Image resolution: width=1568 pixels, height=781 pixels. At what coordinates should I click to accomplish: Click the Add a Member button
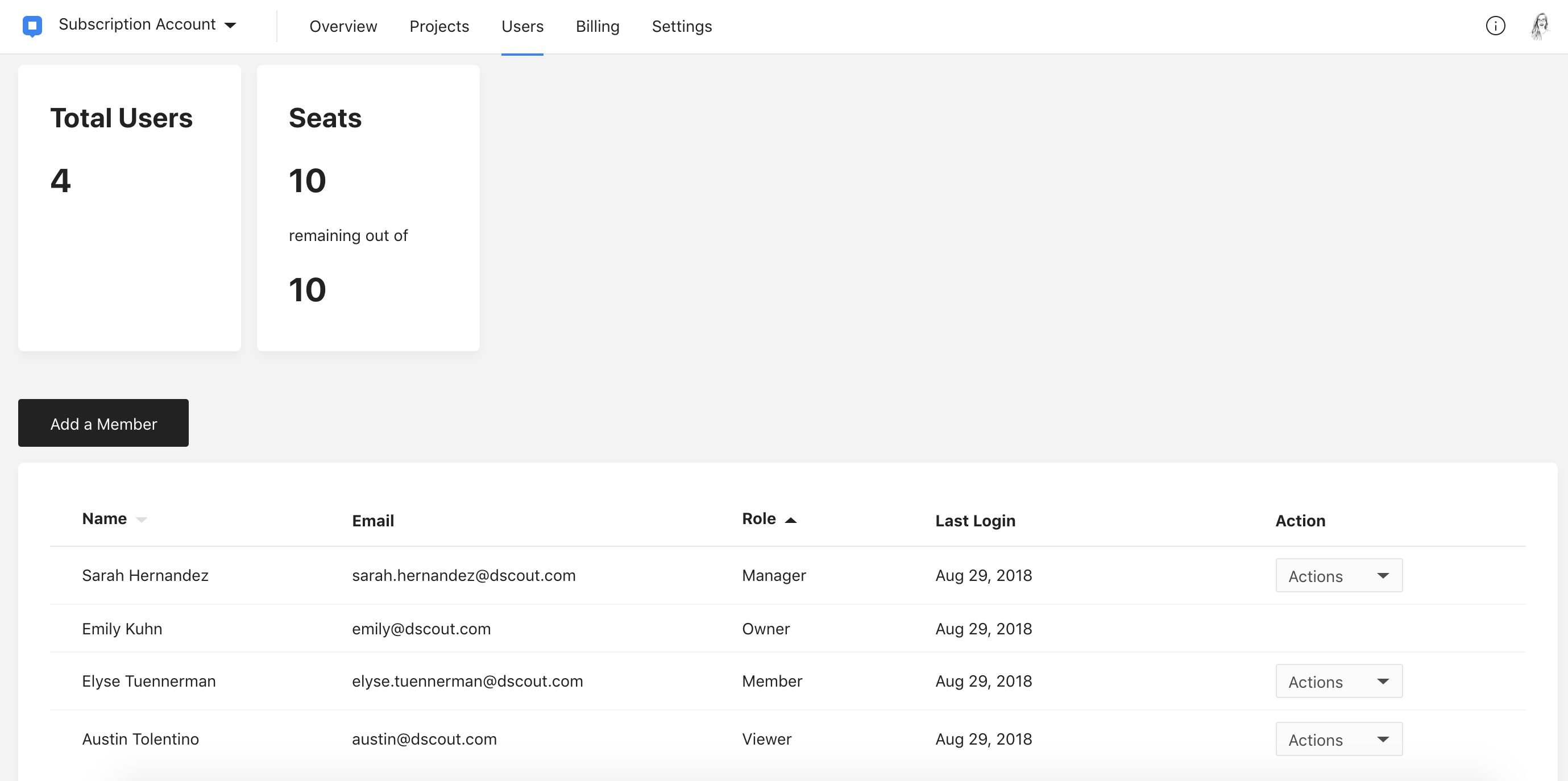click(x=103, y=423)
